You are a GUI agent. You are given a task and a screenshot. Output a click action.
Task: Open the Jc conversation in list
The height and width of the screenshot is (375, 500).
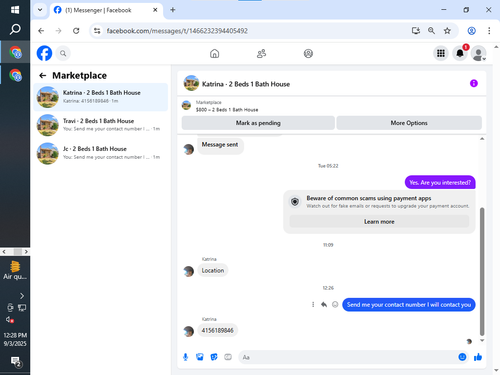pos(101,153)
